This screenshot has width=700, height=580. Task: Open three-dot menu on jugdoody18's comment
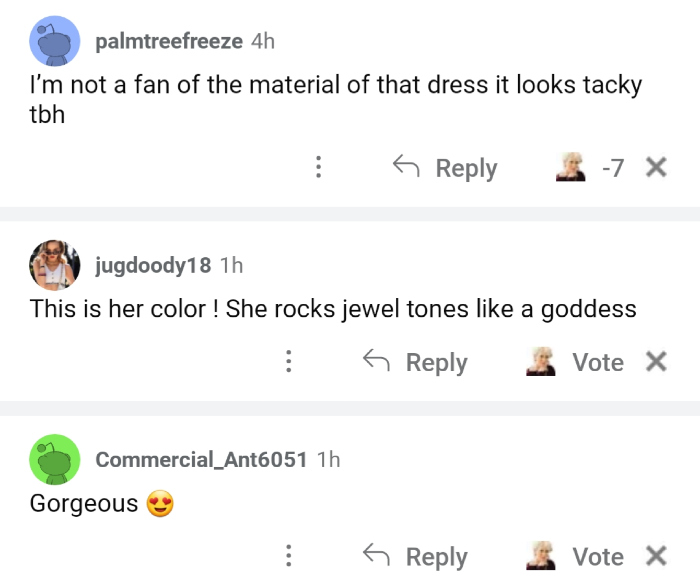pyautogui.click(x=288, y=362)
